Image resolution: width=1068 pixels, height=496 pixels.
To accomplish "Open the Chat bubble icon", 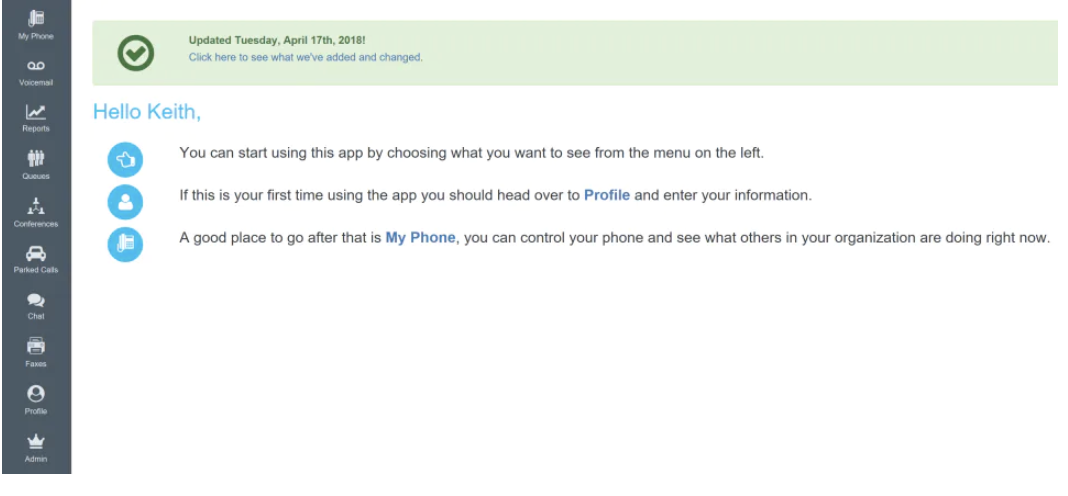I will pyautogui.click(x=35, y=304).
